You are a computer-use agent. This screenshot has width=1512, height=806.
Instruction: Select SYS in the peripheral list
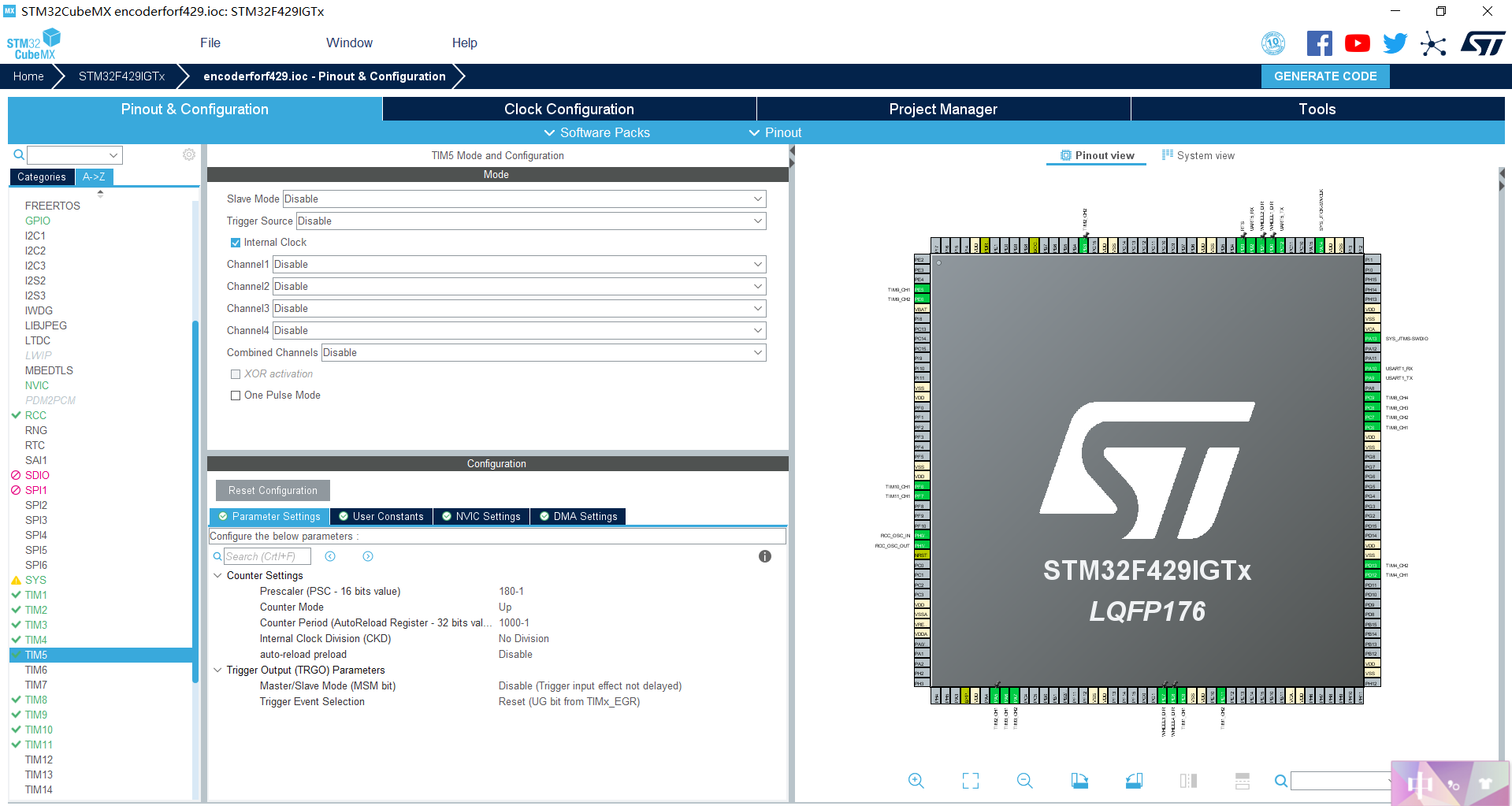point(35,580)
